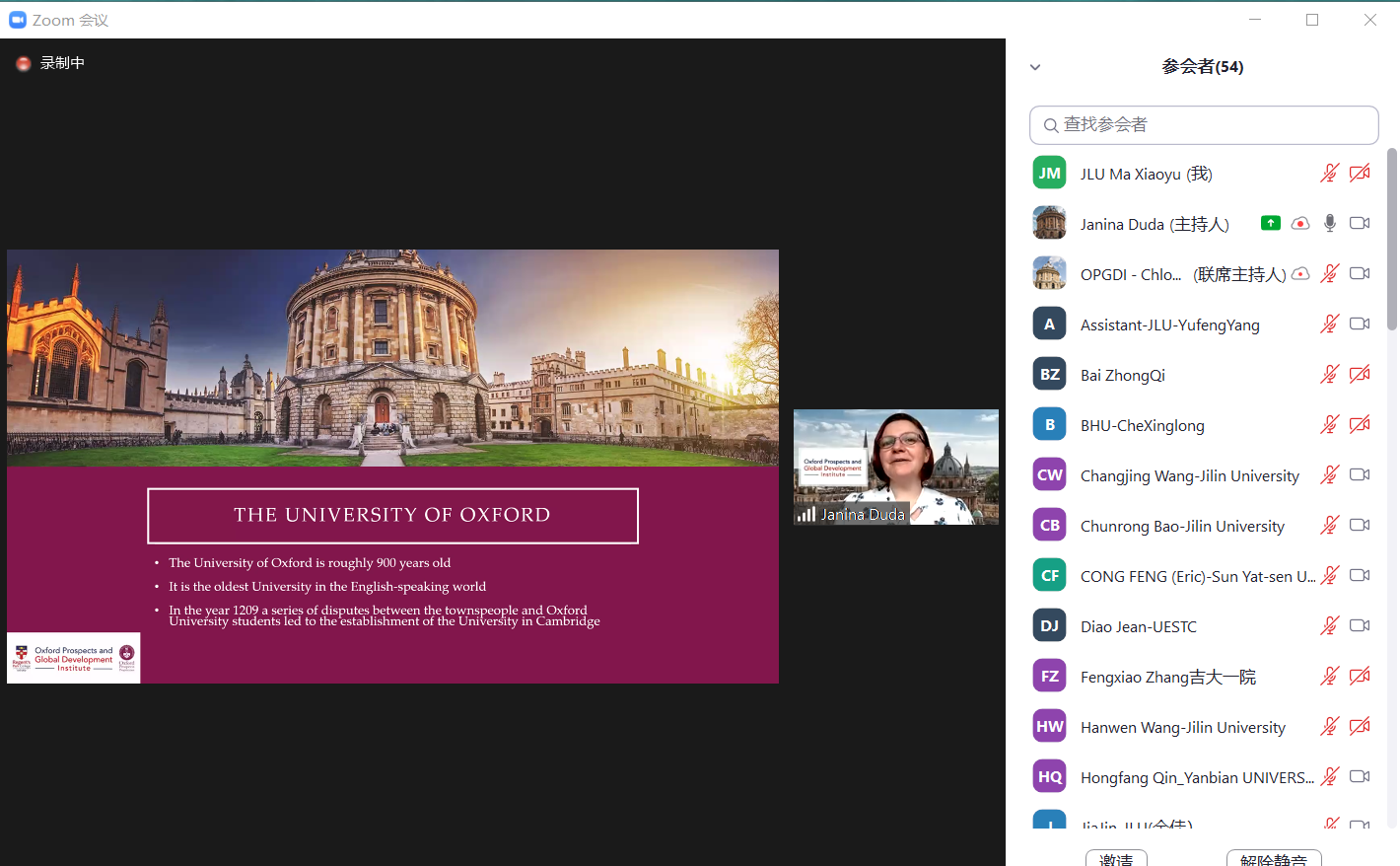Select participant Changjing Wang-Jilin University
Viewport: 1400px width, 866px height.
(1190, 475)
